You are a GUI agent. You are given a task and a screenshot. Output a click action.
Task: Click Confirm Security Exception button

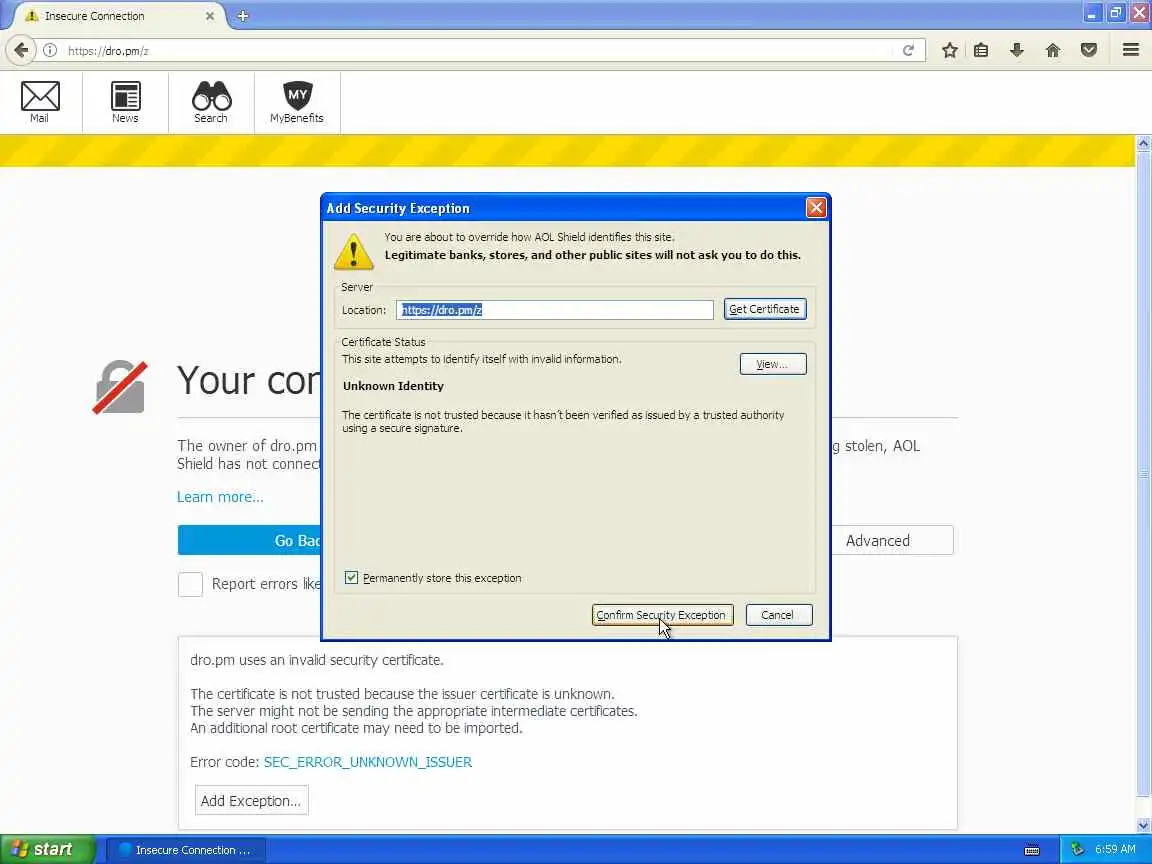point(662,615)
